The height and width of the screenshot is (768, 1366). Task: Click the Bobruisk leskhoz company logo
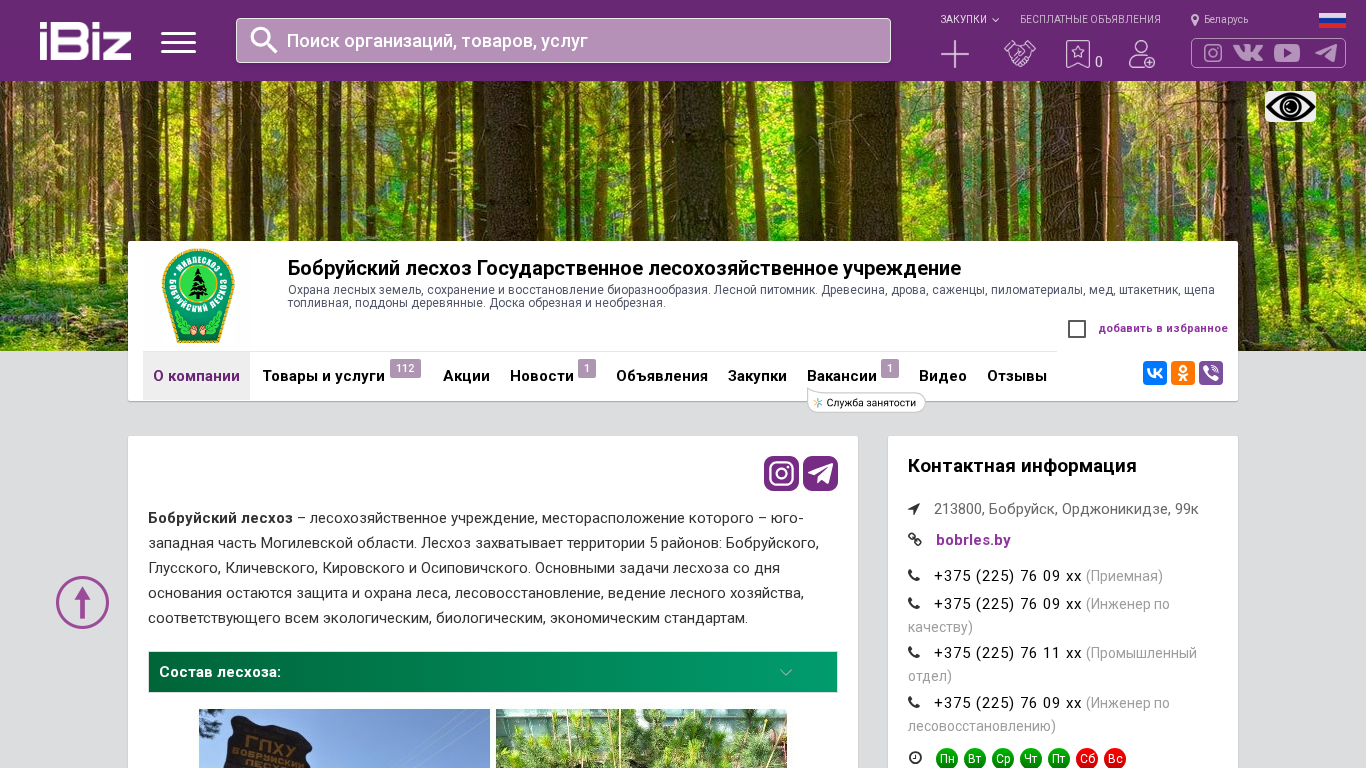[198, 296]
